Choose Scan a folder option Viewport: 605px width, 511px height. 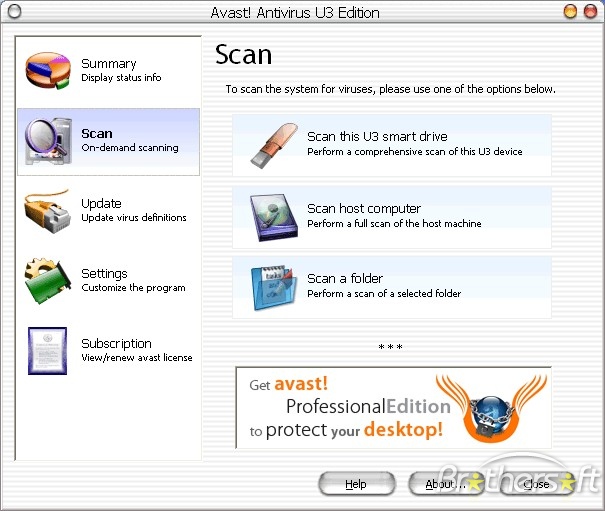point(392,288)
